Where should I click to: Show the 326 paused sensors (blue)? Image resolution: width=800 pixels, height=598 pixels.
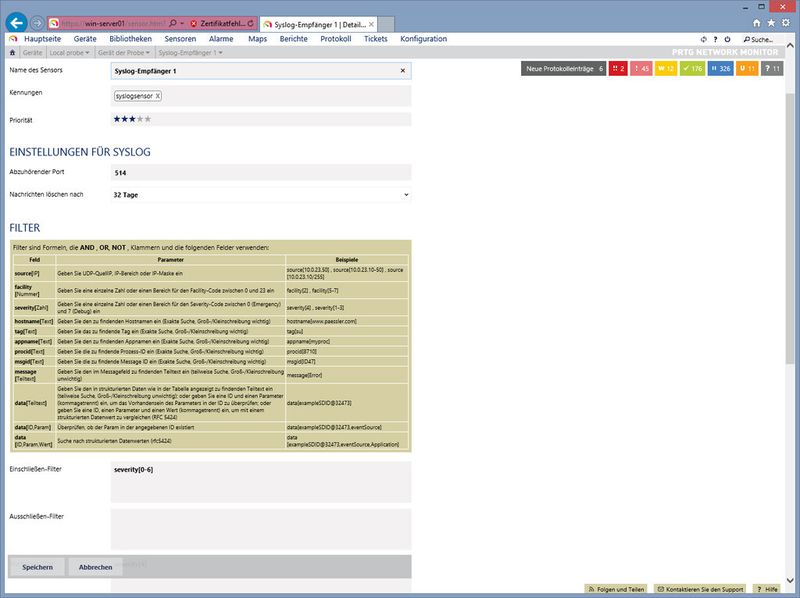pos(720,68)
